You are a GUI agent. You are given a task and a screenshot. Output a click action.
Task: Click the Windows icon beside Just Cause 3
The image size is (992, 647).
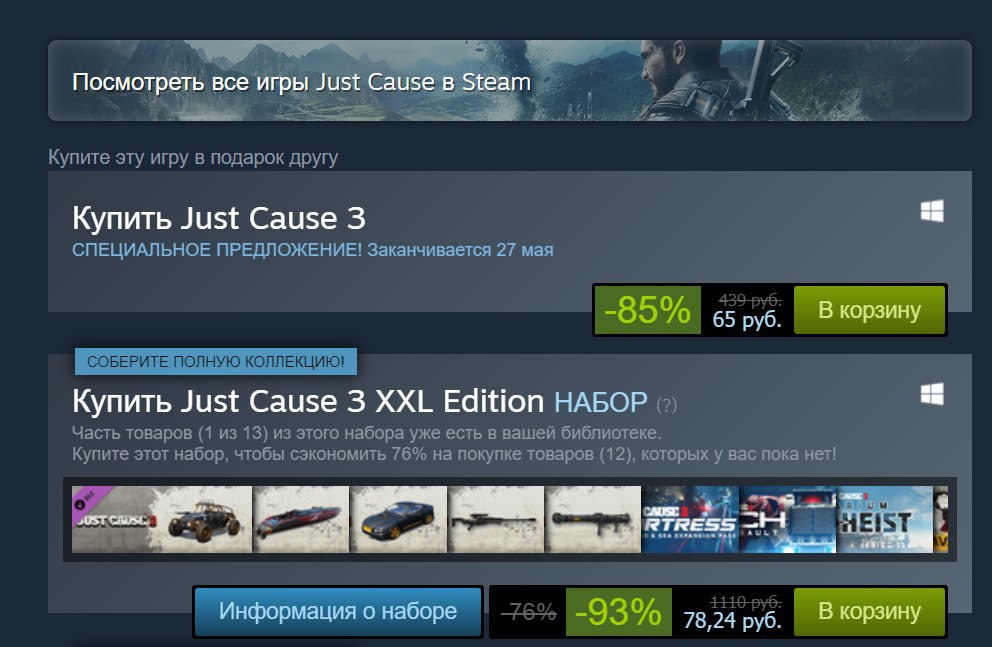point(932,211)
